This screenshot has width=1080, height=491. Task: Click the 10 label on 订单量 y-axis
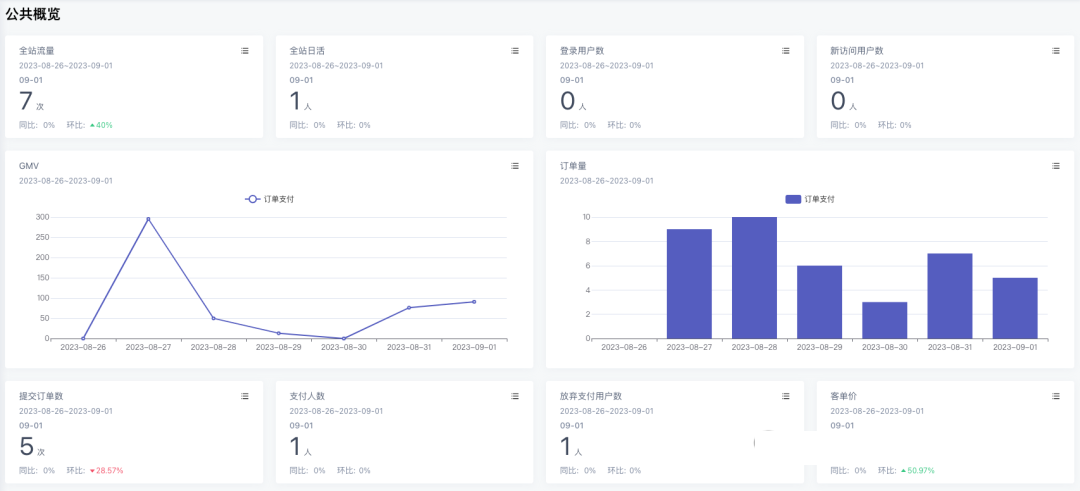coord(587,217)
